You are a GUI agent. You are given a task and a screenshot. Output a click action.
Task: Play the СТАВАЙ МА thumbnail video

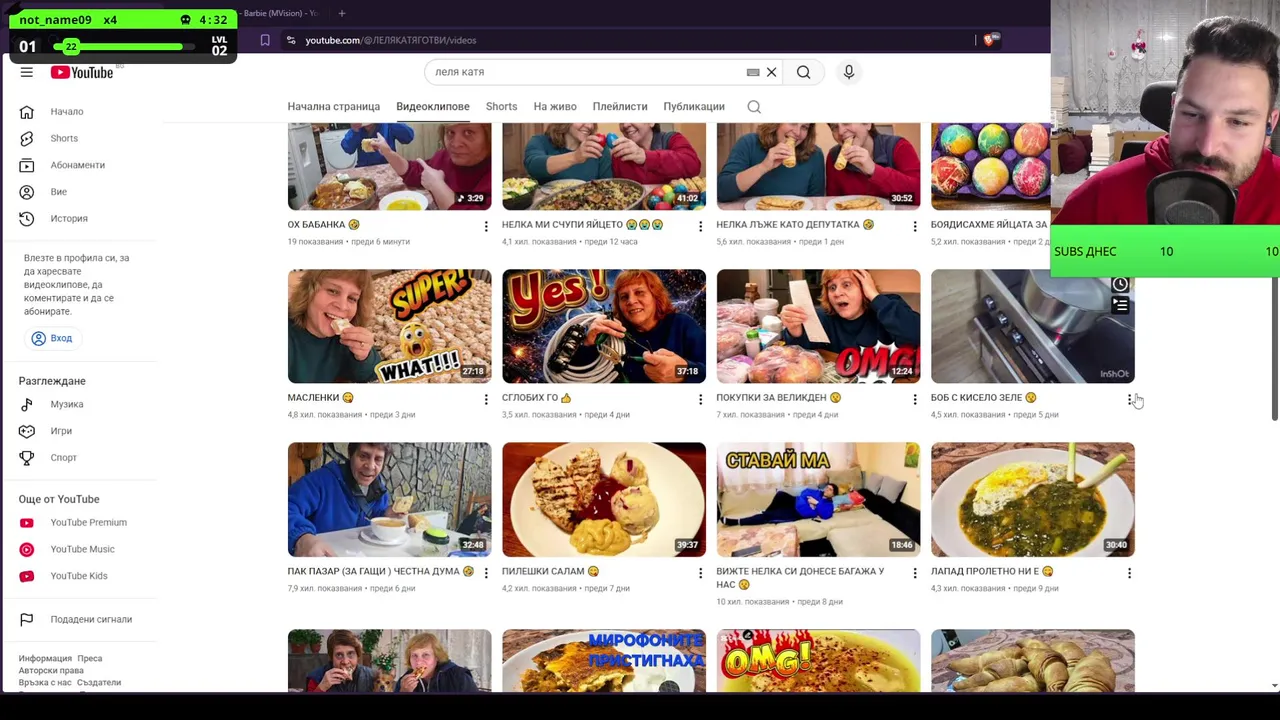[x=818, y=499]
